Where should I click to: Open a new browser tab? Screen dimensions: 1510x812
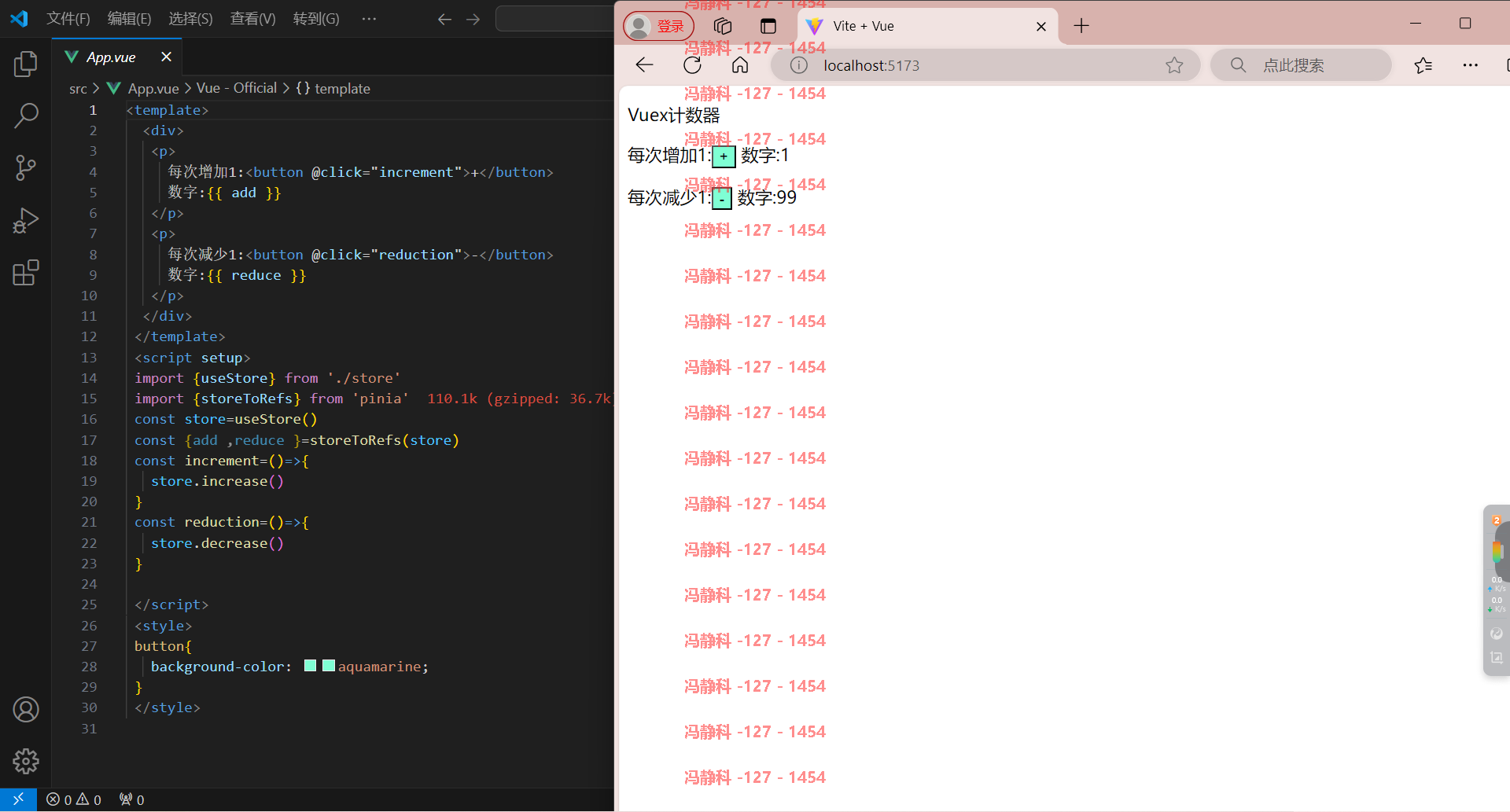point(1081,26)
